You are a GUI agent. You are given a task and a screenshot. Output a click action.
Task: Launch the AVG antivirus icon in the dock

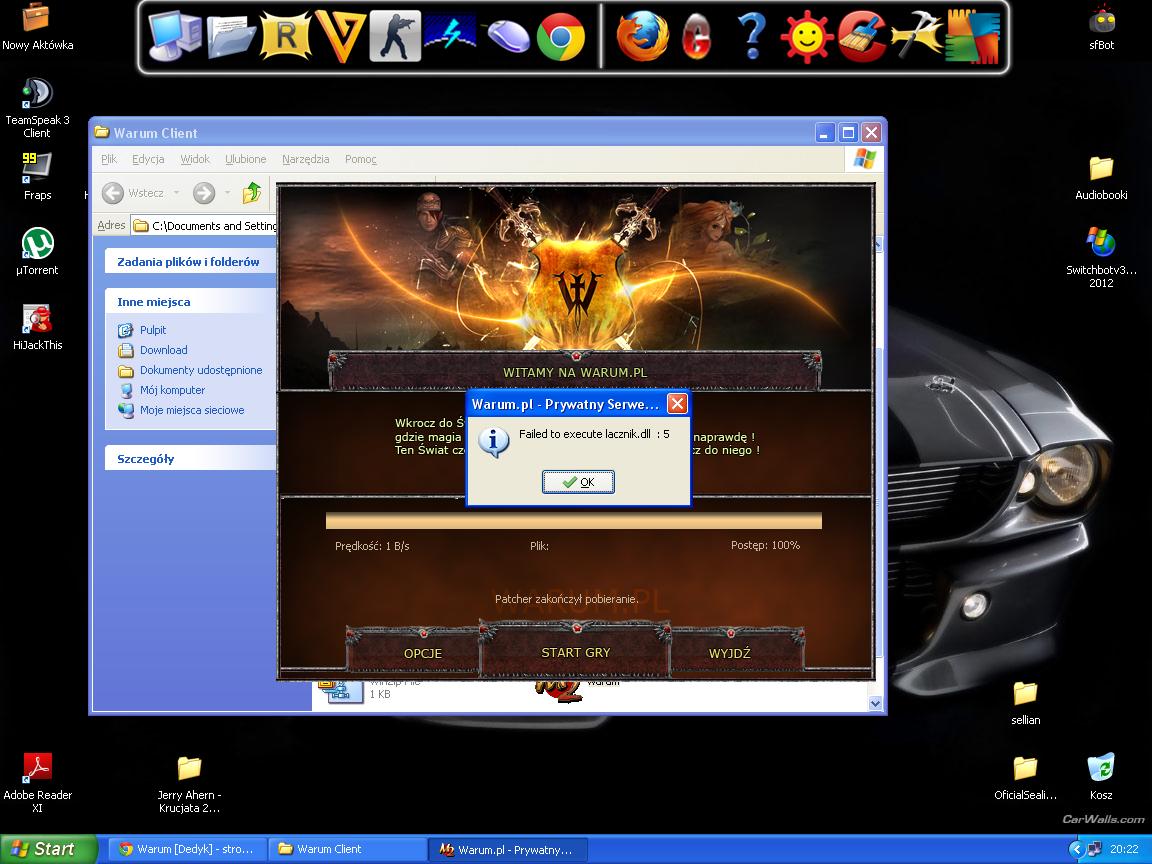click(x=972, y=36)
